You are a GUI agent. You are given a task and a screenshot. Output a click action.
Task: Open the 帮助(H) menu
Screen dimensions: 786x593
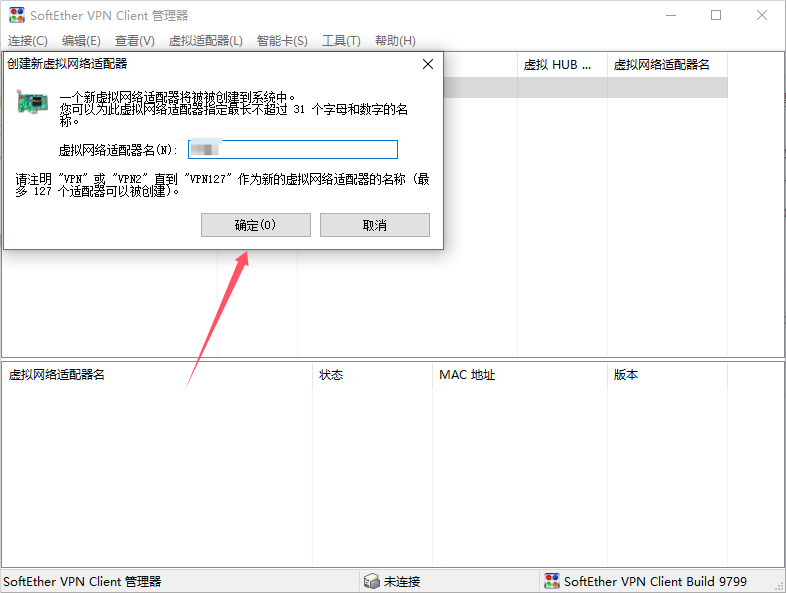(x=395, y=41)
